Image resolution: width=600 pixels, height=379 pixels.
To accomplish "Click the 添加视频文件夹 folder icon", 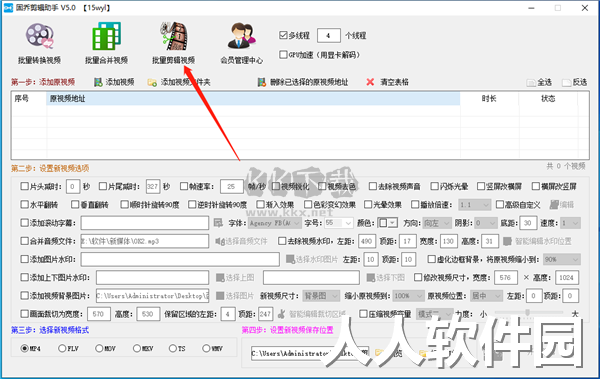I will (152, 82).
